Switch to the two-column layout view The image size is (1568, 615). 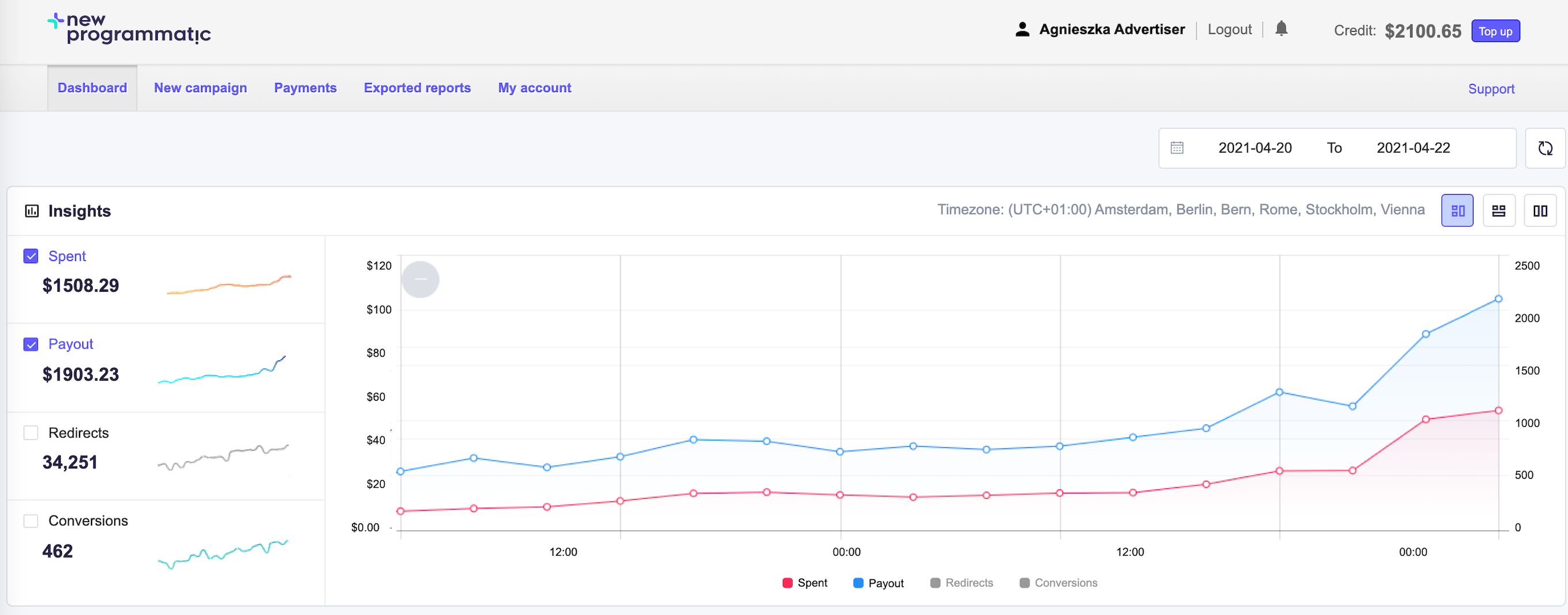[1540, 211]
